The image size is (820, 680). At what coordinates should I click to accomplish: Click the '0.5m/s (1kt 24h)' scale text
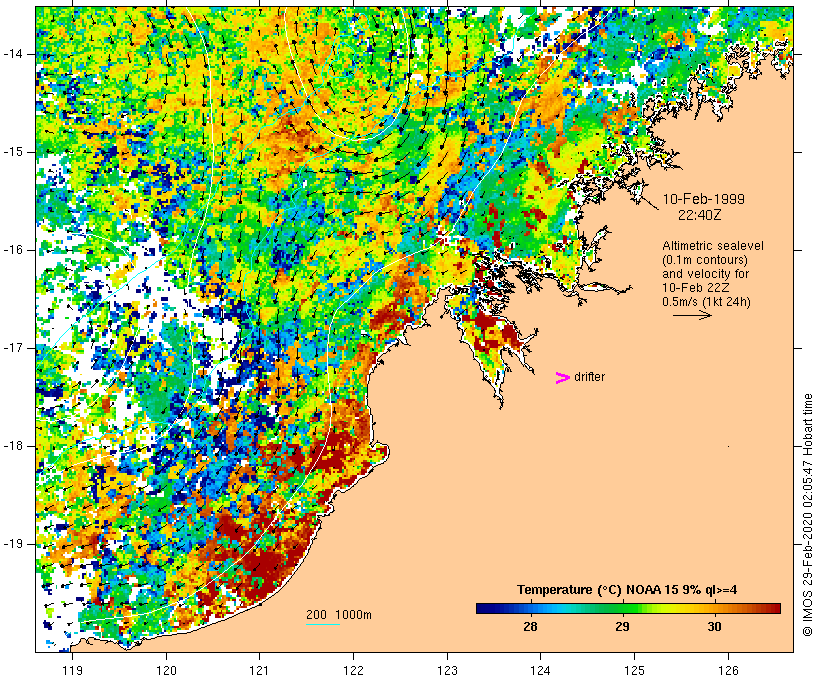[x=706, y=302]
